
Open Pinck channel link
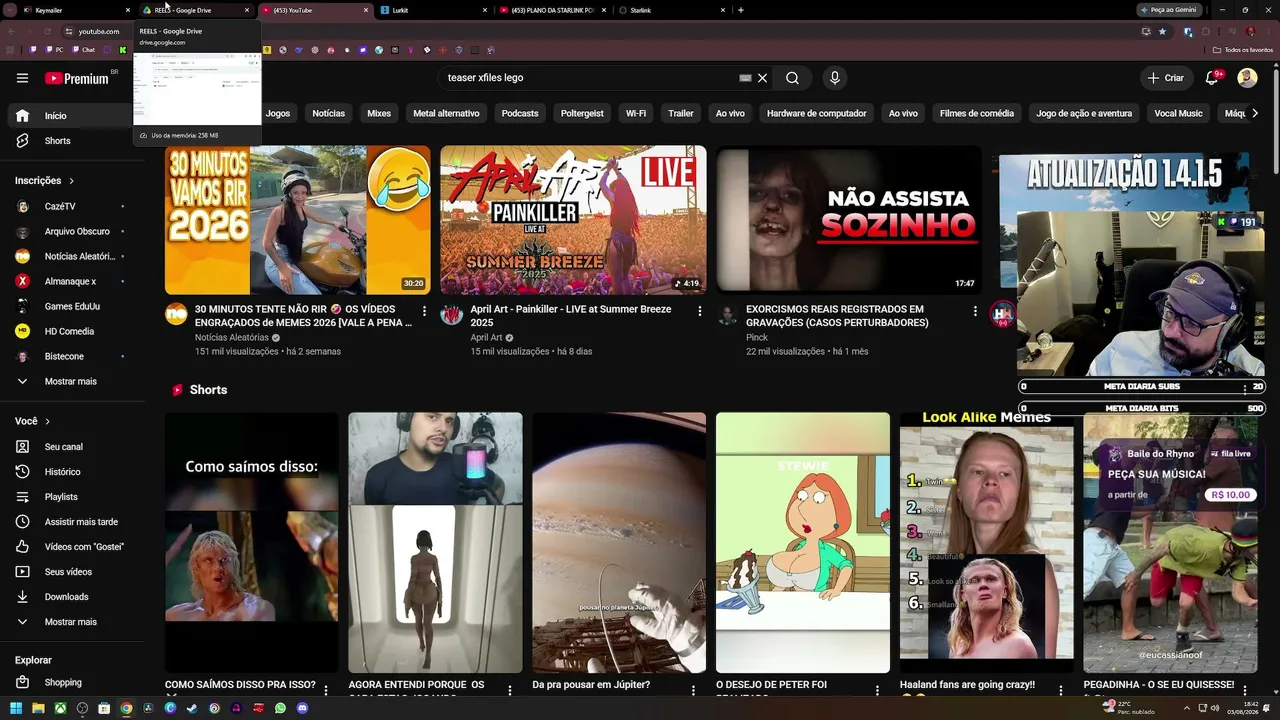[757, 338]
